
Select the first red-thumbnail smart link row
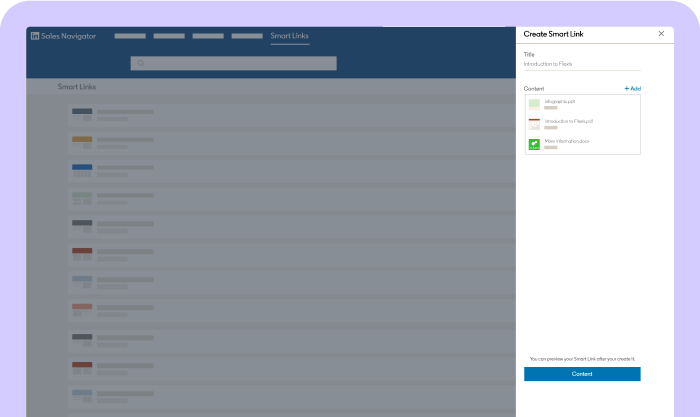tap(110, 255)
